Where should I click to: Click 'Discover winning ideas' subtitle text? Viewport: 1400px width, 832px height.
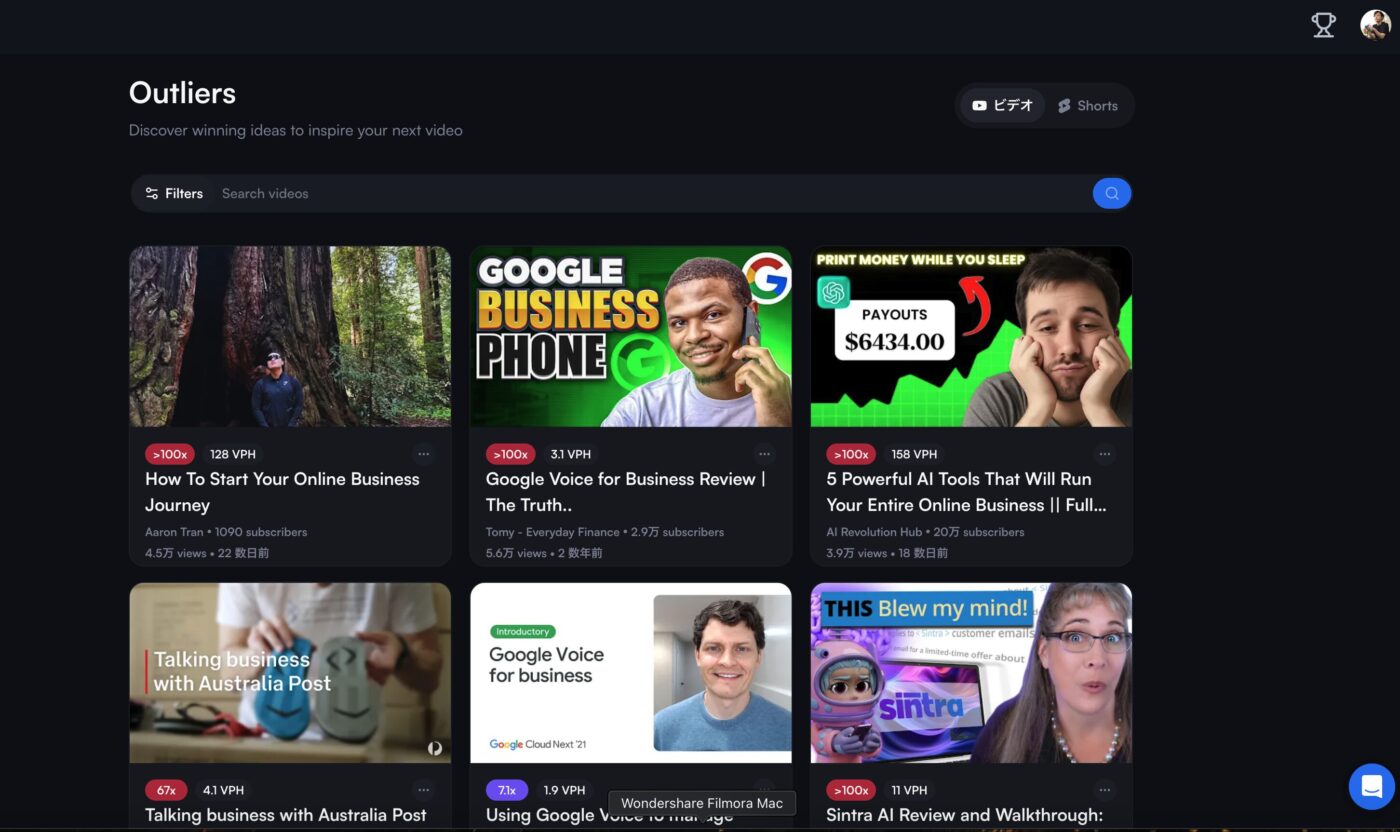click(296, 130)
